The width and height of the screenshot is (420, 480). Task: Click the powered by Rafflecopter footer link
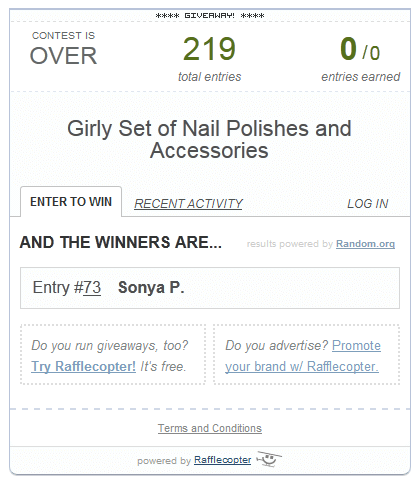coord(222,460)
